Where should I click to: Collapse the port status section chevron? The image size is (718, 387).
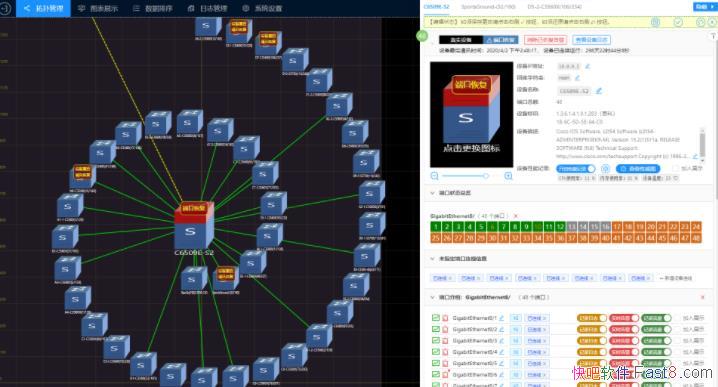coord(432,193)
